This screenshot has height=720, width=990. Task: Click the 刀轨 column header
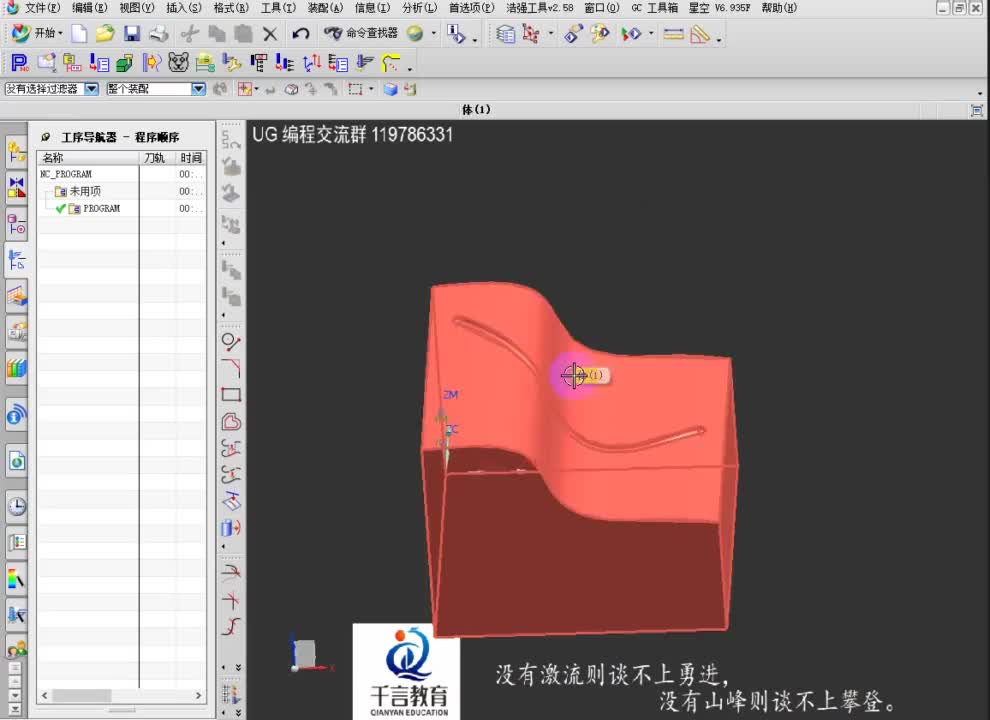click(157, 158)
